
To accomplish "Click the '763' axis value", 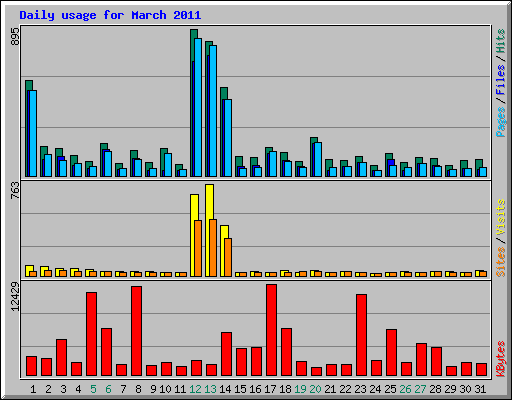I will click(x=15, y=191).
